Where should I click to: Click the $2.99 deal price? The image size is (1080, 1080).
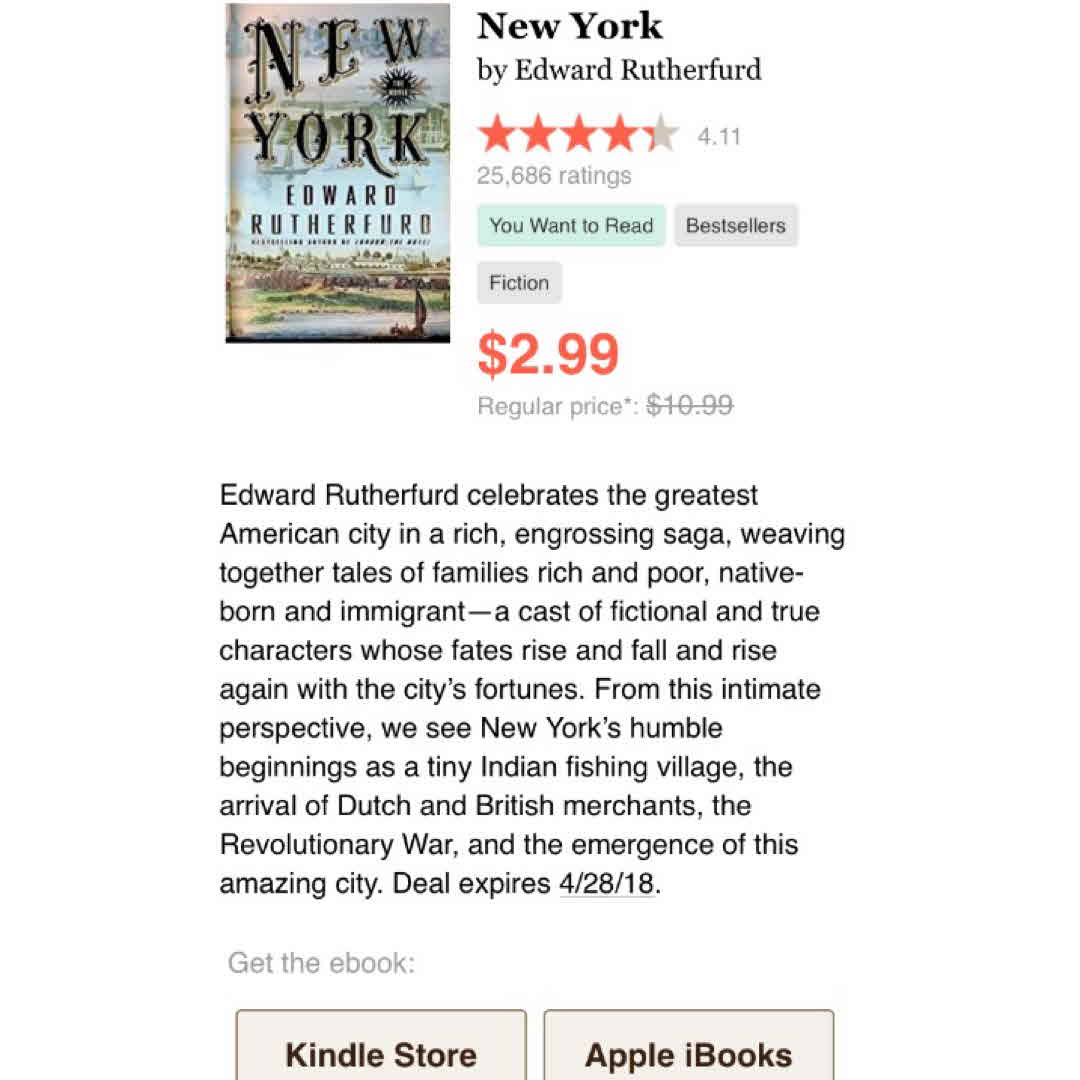pos(549,354)
